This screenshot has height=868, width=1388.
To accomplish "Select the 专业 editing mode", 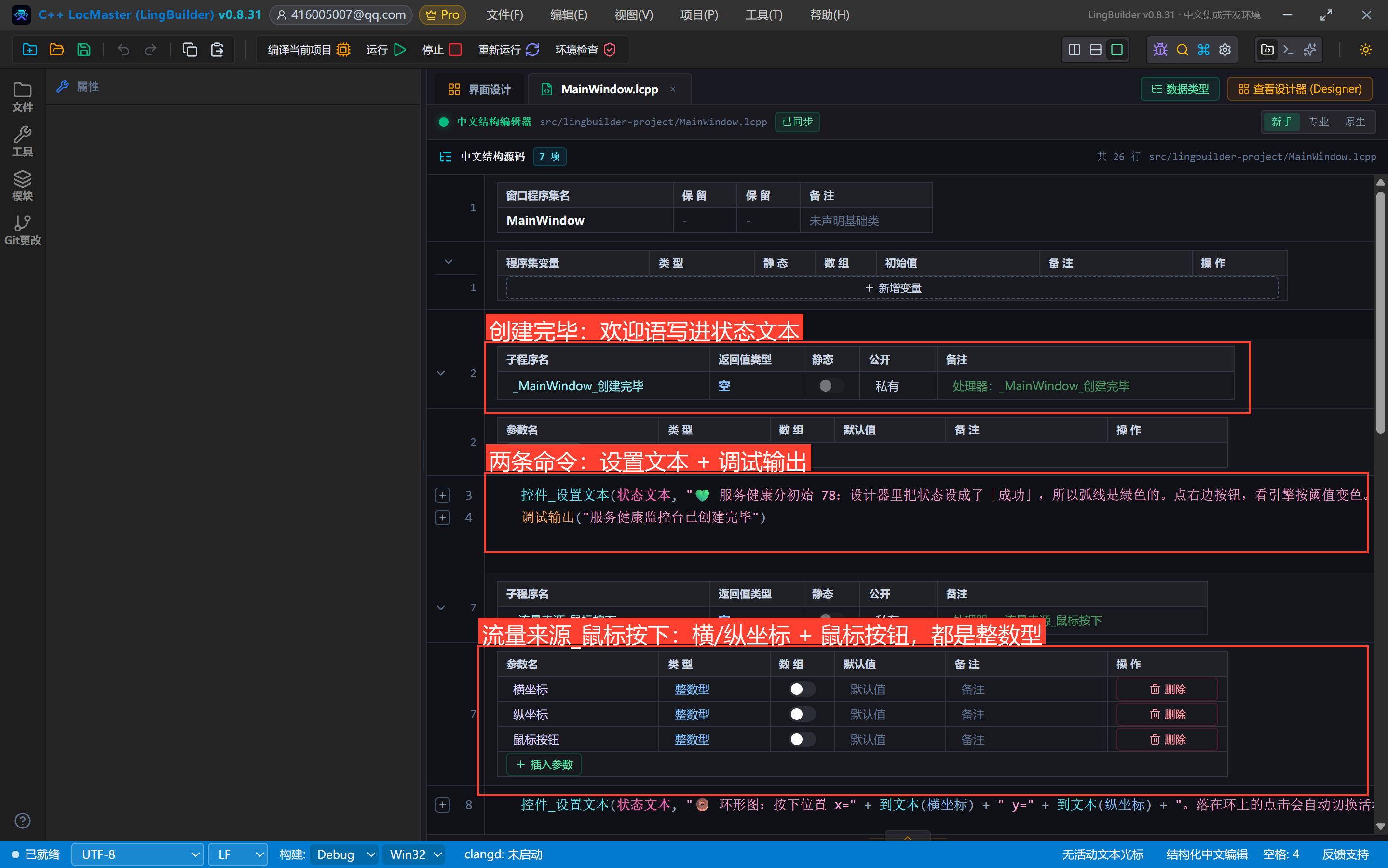I will (1318, 122).
